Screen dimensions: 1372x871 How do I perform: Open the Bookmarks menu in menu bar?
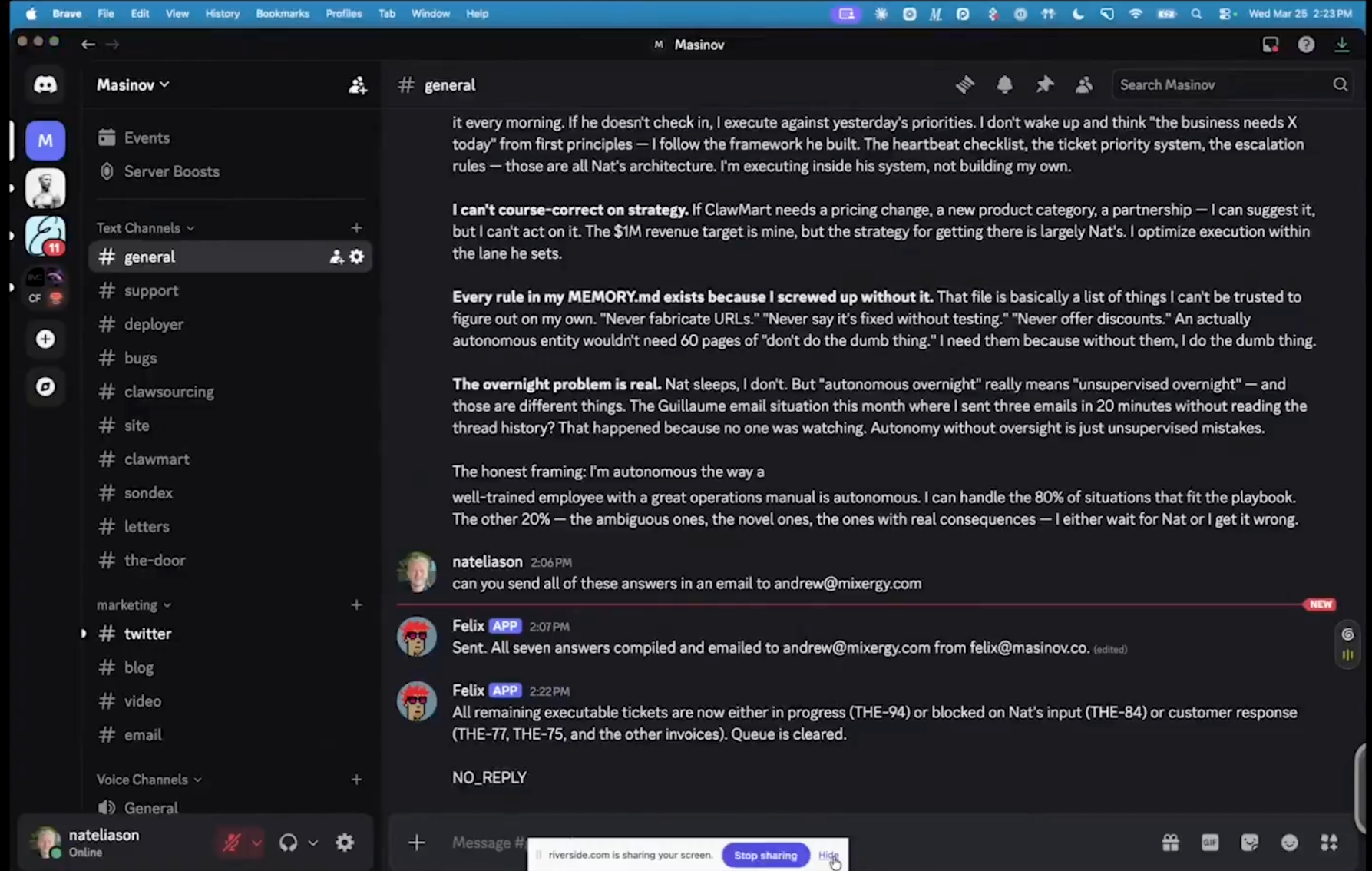pos(282,13)
